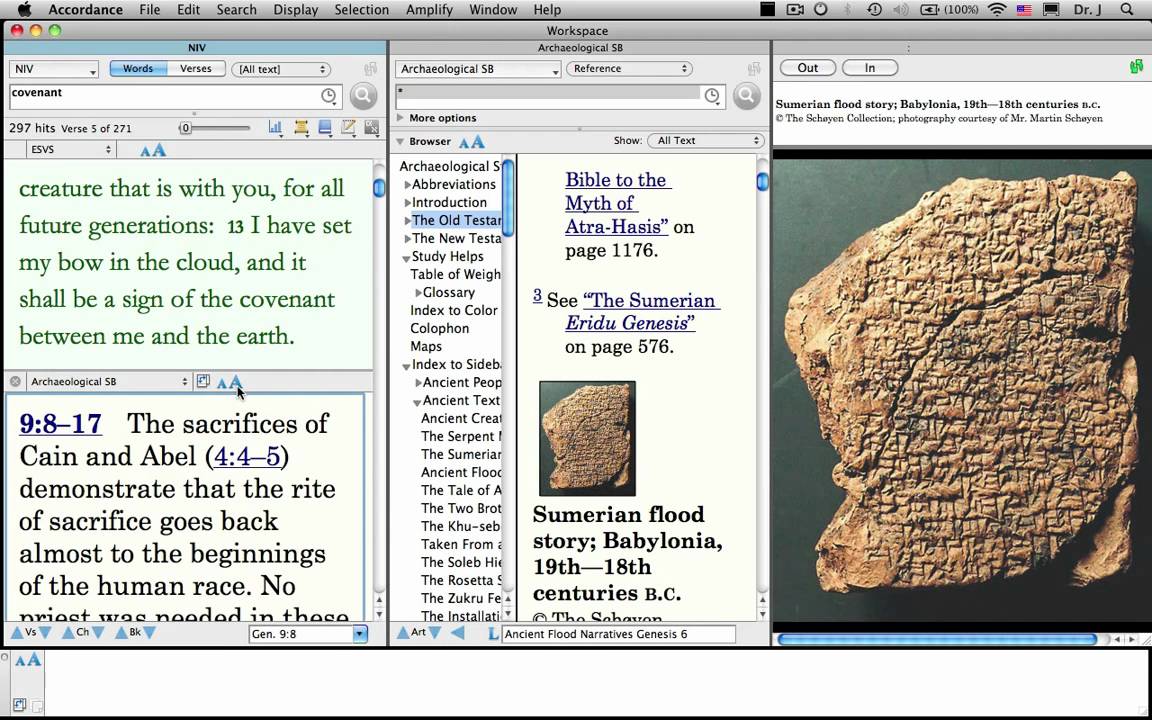Click the In zoom button
The width and height of the screenshot is (1152, 720).
pos(870,68)
